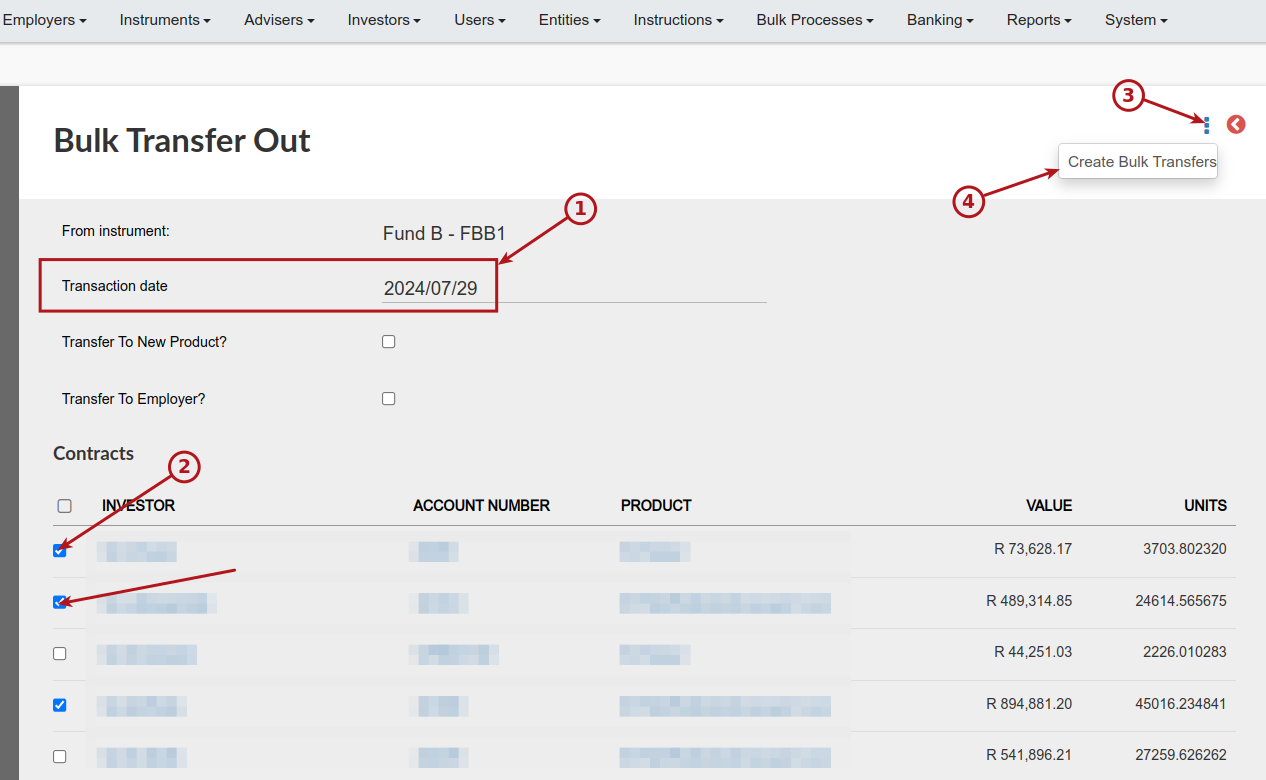Check the contract with value R 541,896.21
The width and height of the screenshot is (1266, 780).
point(60,757)
